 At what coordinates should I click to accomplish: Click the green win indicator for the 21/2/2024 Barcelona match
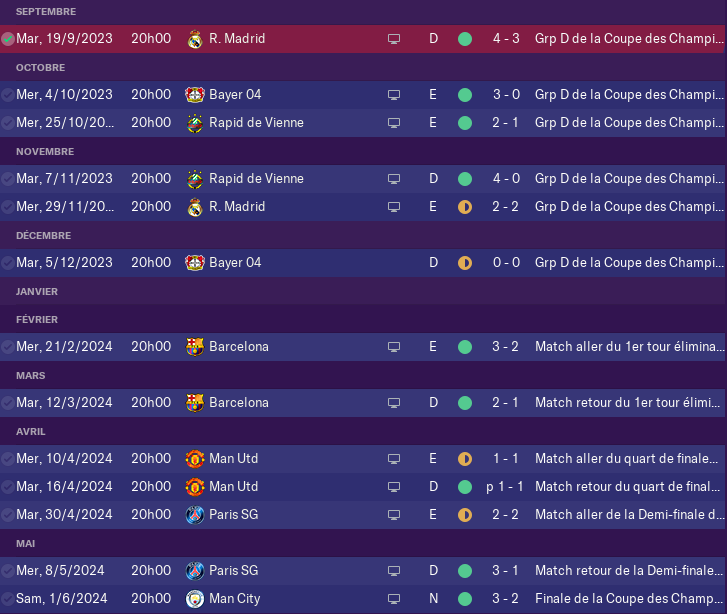coord(465,347)
